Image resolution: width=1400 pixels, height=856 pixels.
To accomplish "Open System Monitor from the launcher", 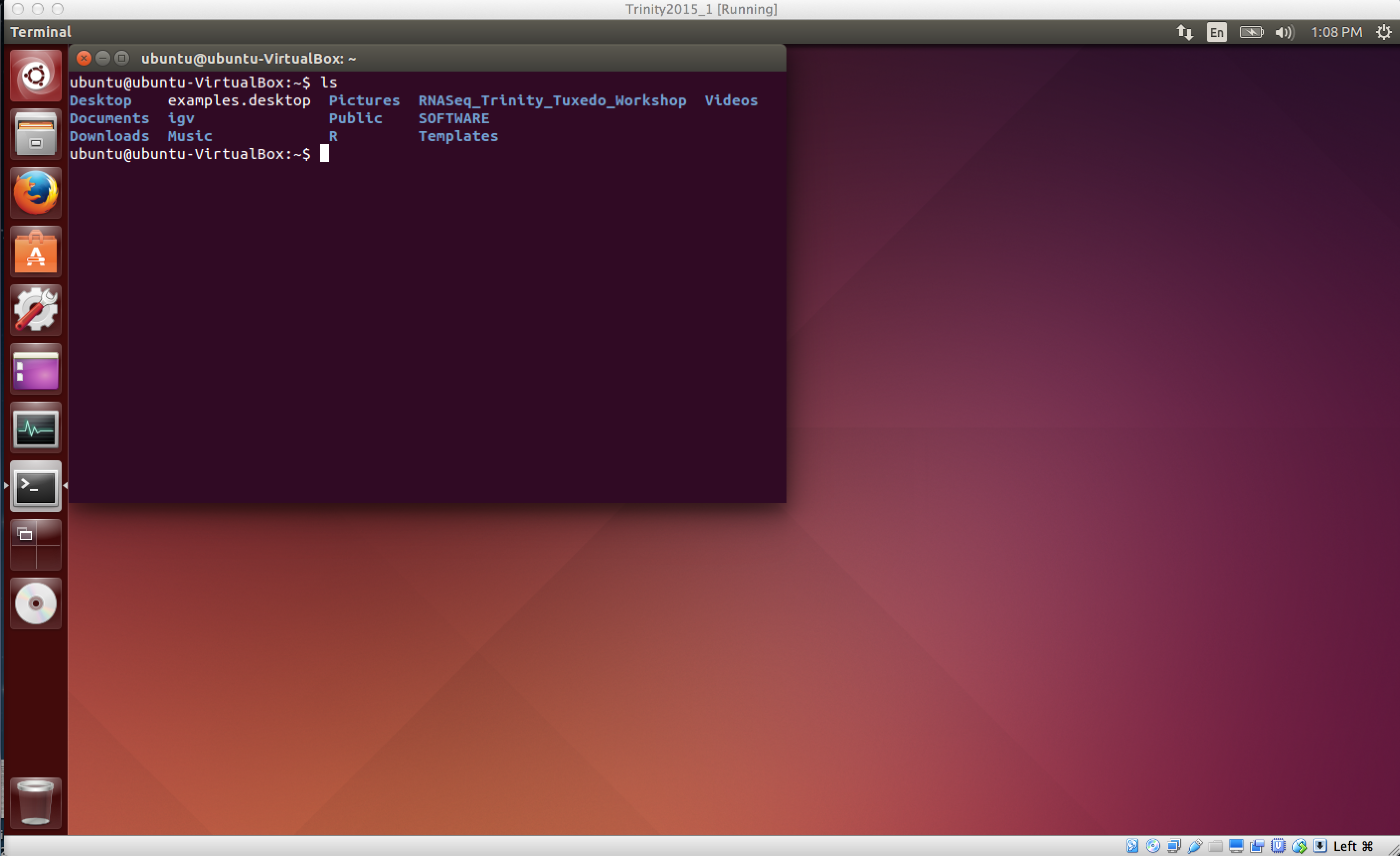I will tap(35, 428).
